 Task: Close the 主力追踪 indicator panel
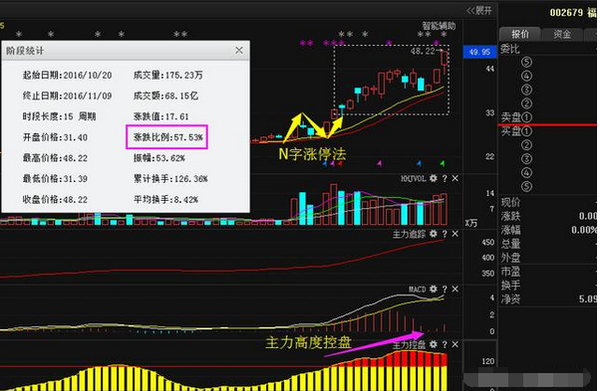click(x=455, y=234)
